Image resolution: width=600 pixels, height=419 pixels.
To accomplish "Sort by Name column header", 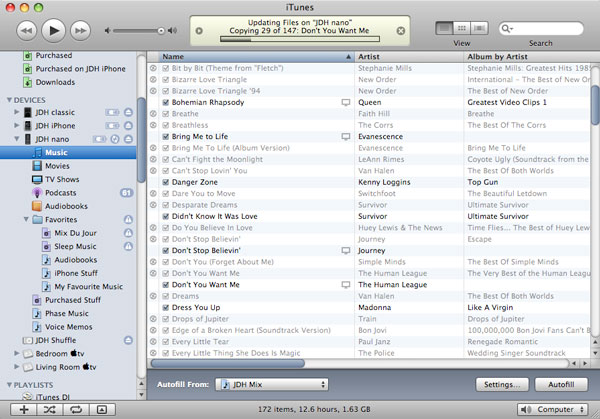I will point(256,57).
